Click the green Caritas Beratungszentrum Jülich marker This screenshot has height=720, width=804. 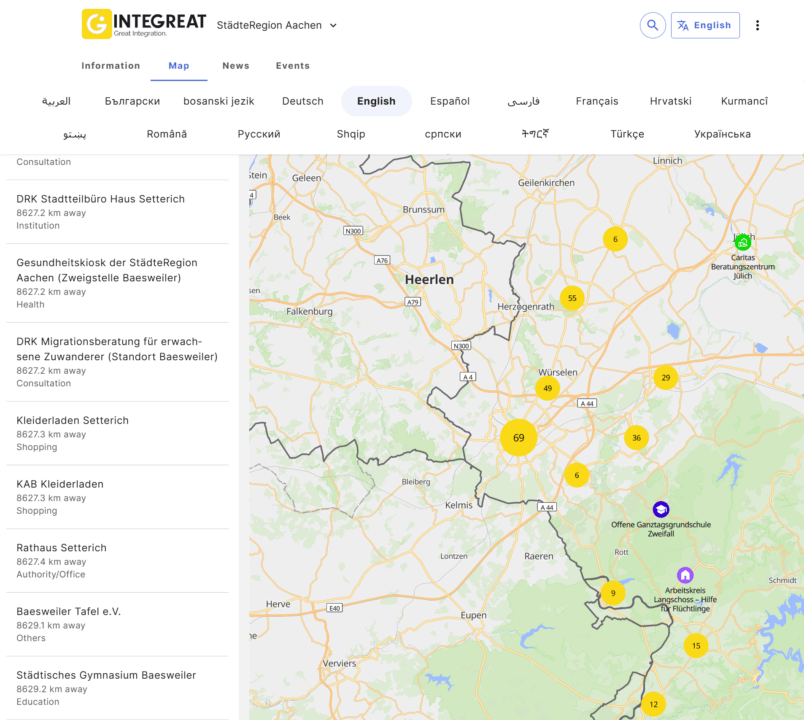[742, 242]
